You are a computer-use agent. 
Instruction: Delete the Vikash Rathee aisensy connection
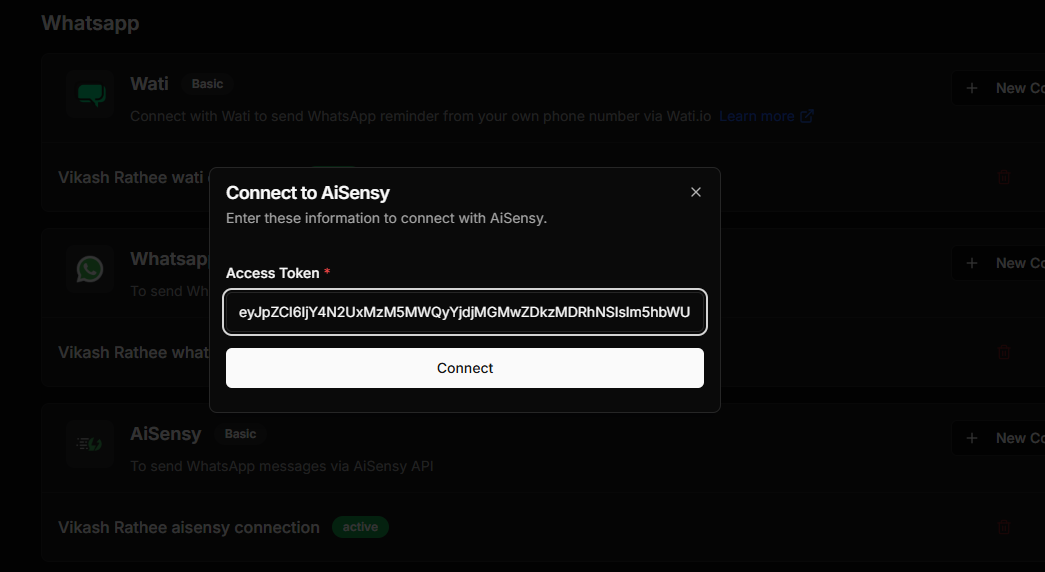1004,527
